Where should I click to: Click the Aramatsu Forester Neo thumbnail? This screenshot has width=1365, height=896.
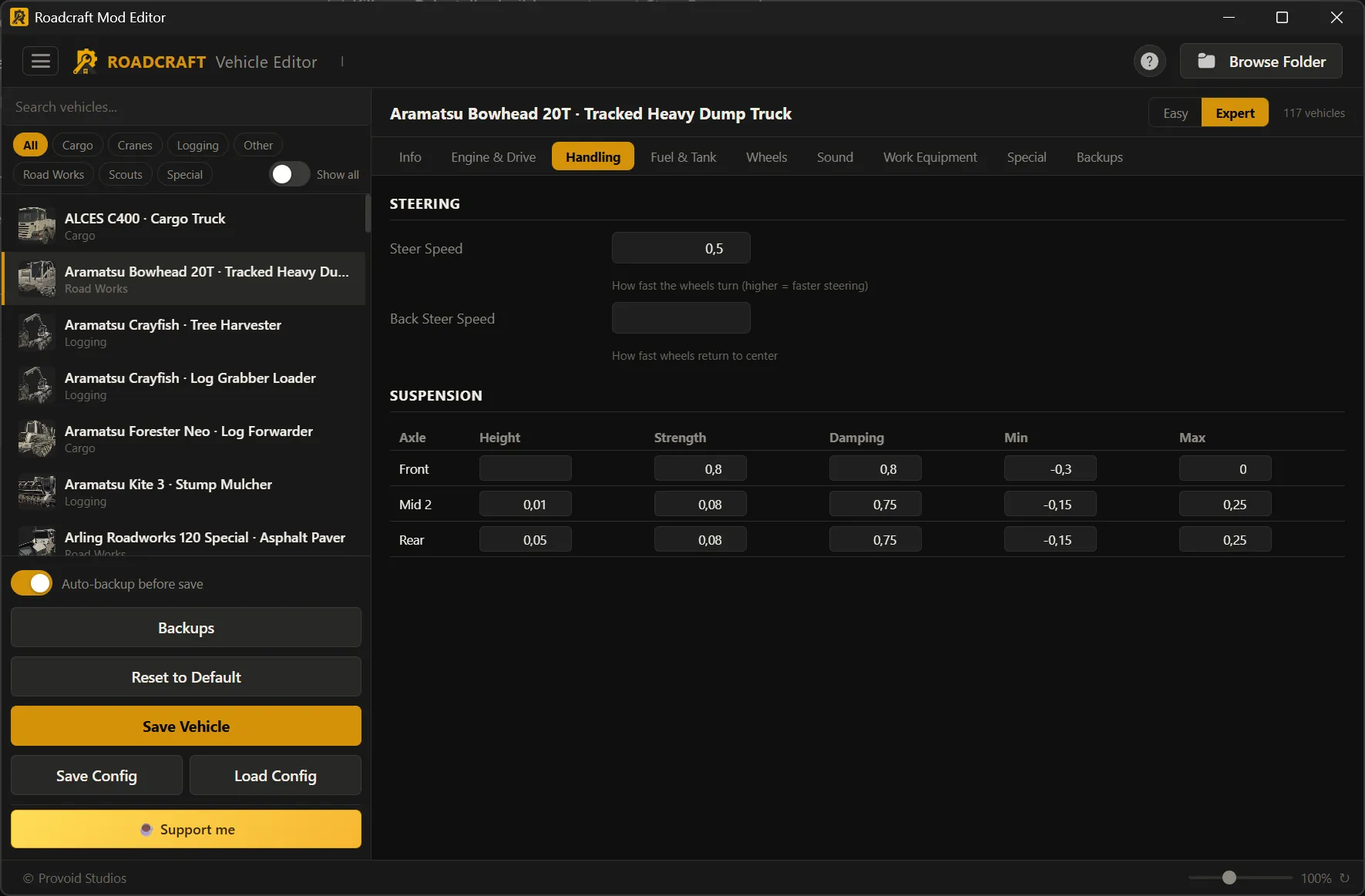tap(36, 438)
